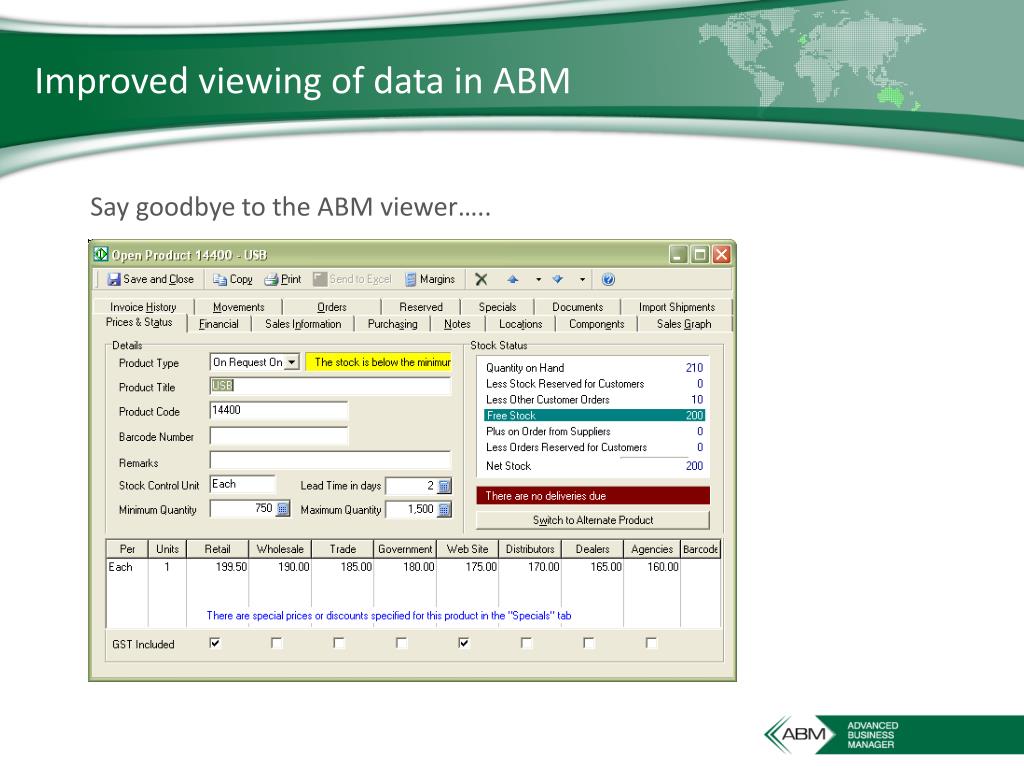Screen dimensions: 1024x768
Task: Click the Retail price 199.50 cell
Action: [217, 567]
